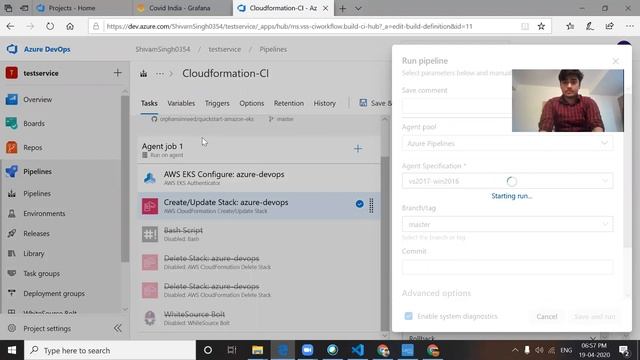
Task: Open Pipelines breadcrumb link
Action: point(273,49)
